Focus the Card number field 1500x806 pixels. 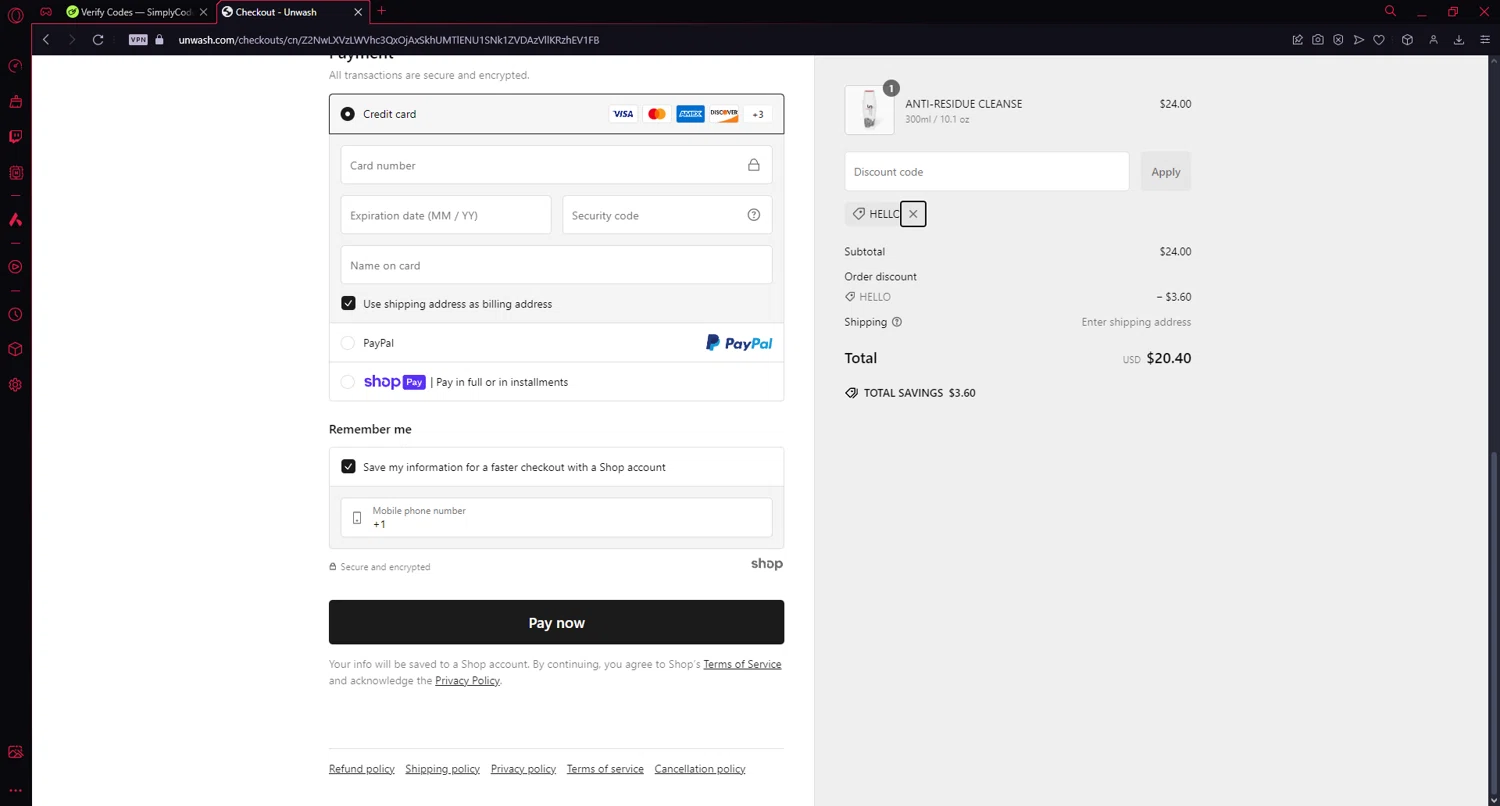[556, 165]
